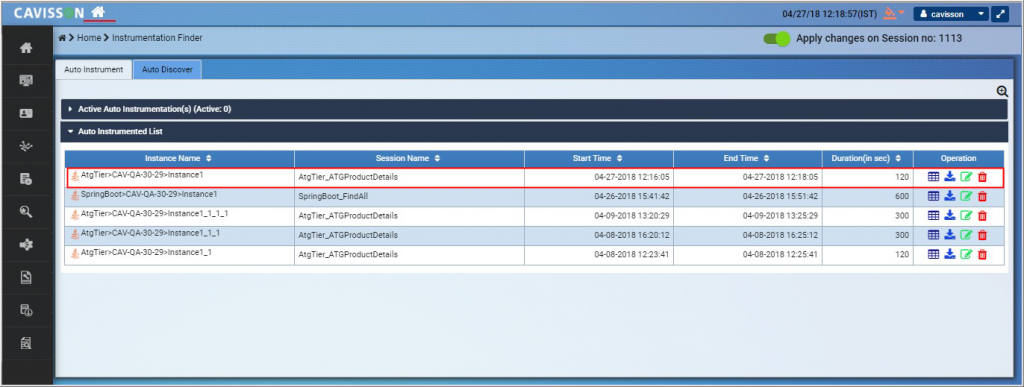Click the fullscreen expand icon in the top right

coord(1000,14)
